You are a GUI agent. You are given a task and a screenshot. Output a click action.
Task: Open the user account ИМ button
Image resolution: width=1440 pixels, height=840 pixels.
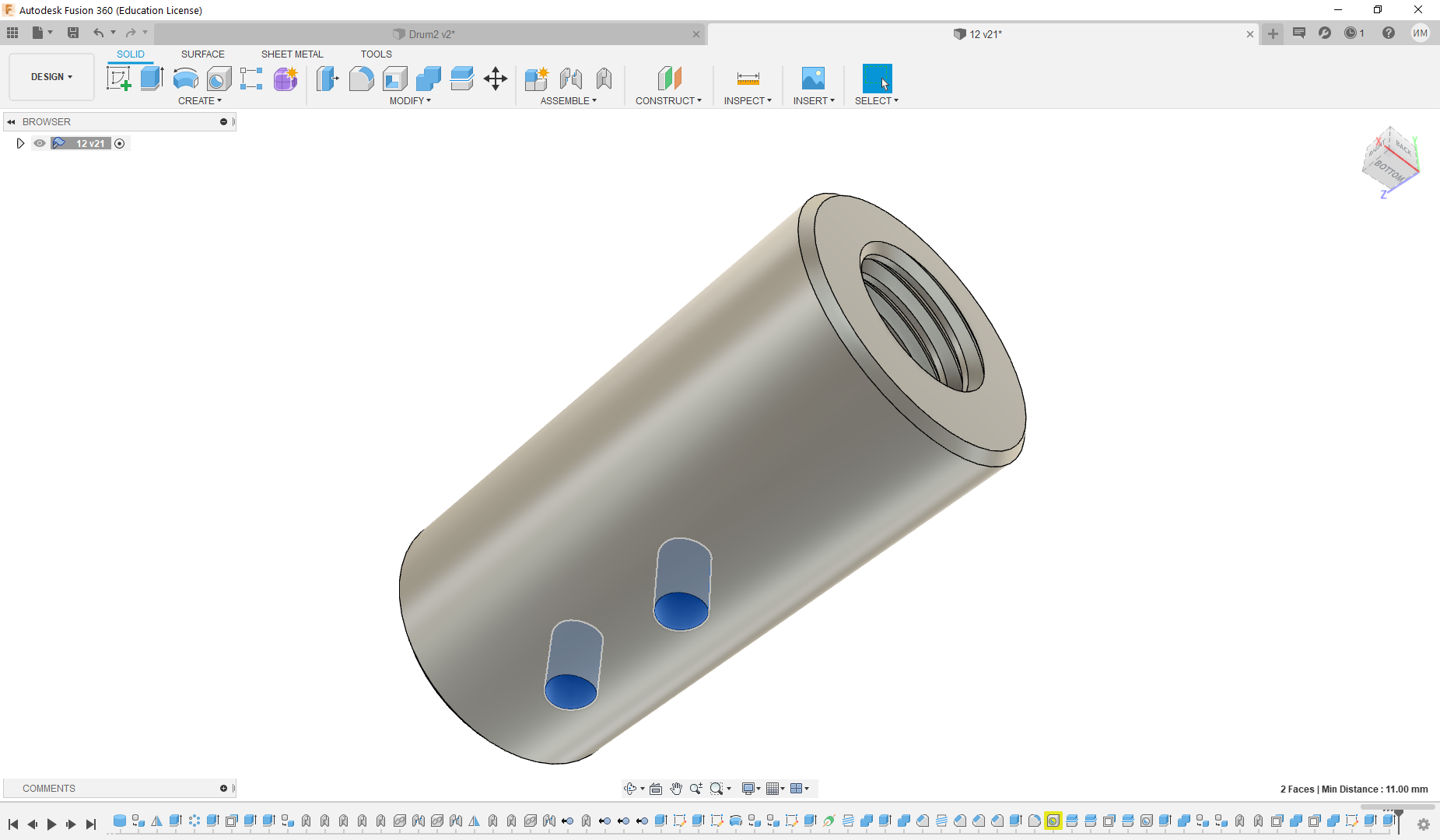coord(1421,33)
